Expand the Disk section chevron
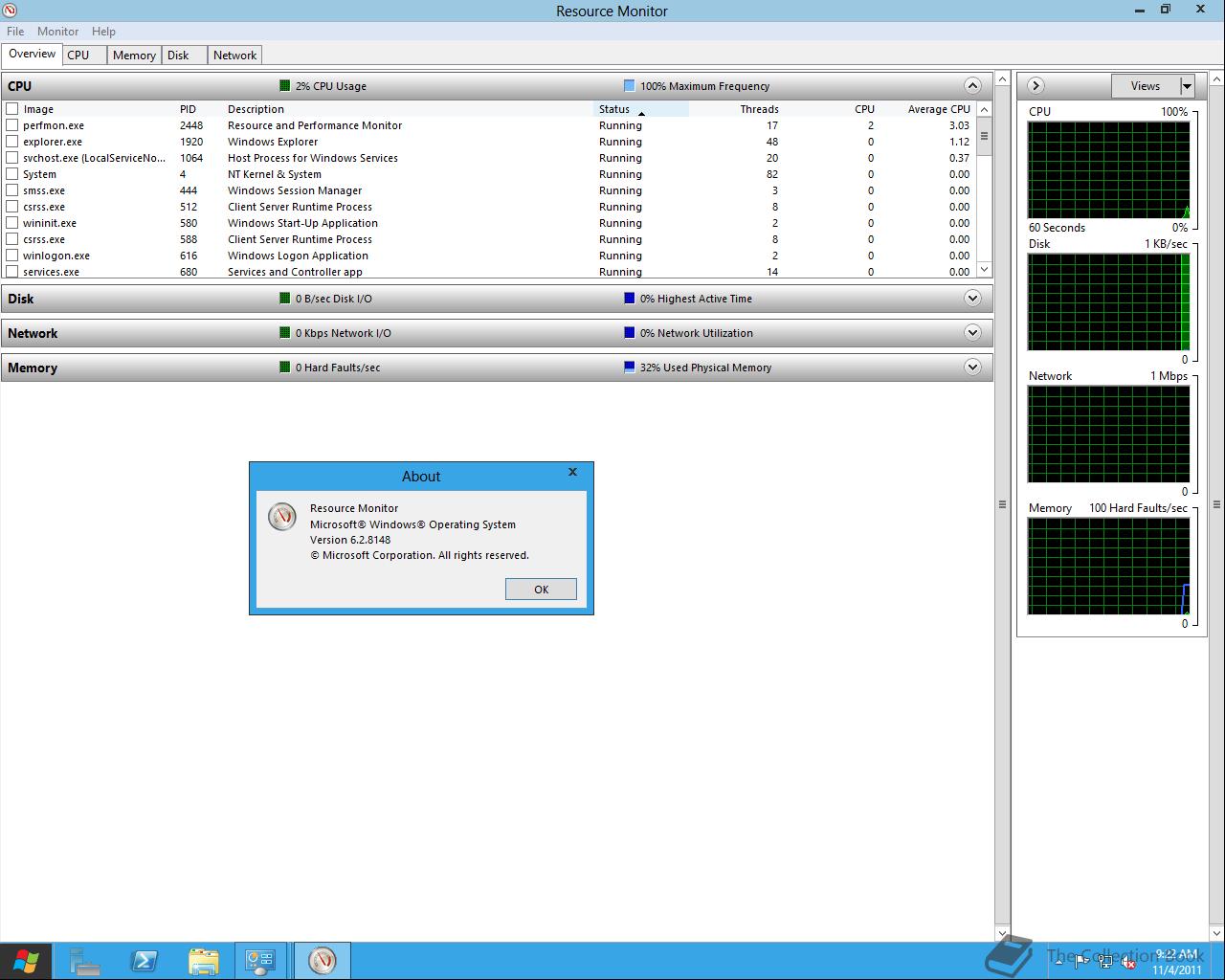 coord(972,299)
